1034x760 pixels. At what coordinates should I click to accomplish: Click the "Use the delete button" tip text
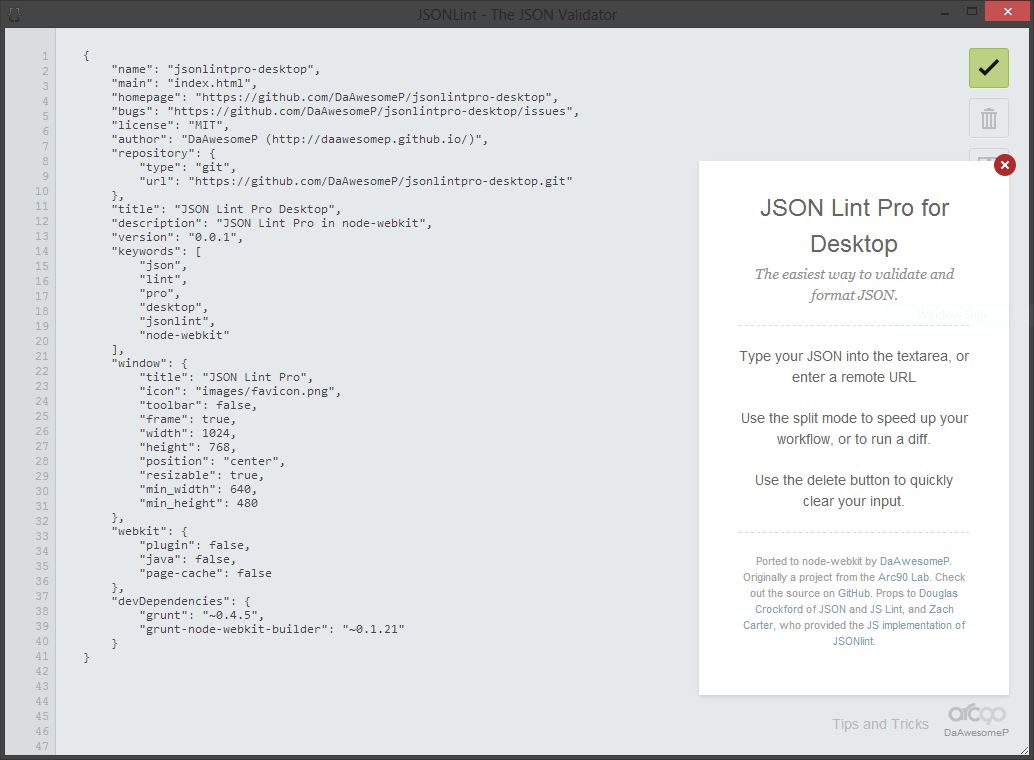point(853,491)
